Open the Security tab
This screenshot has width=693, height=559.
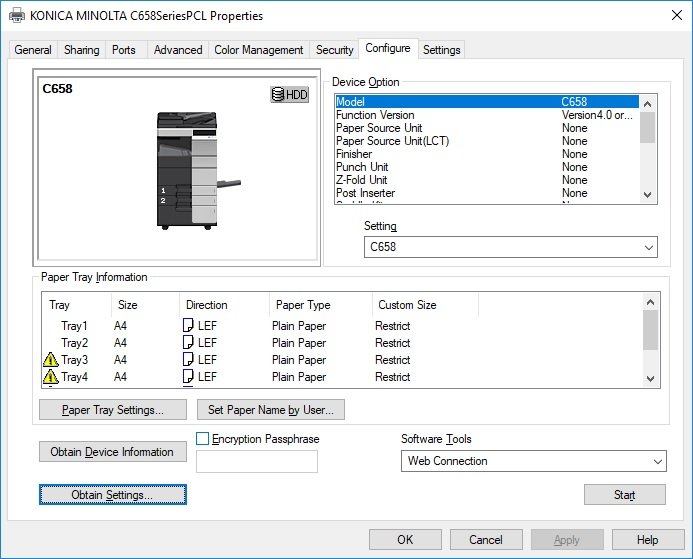point(335,49)
